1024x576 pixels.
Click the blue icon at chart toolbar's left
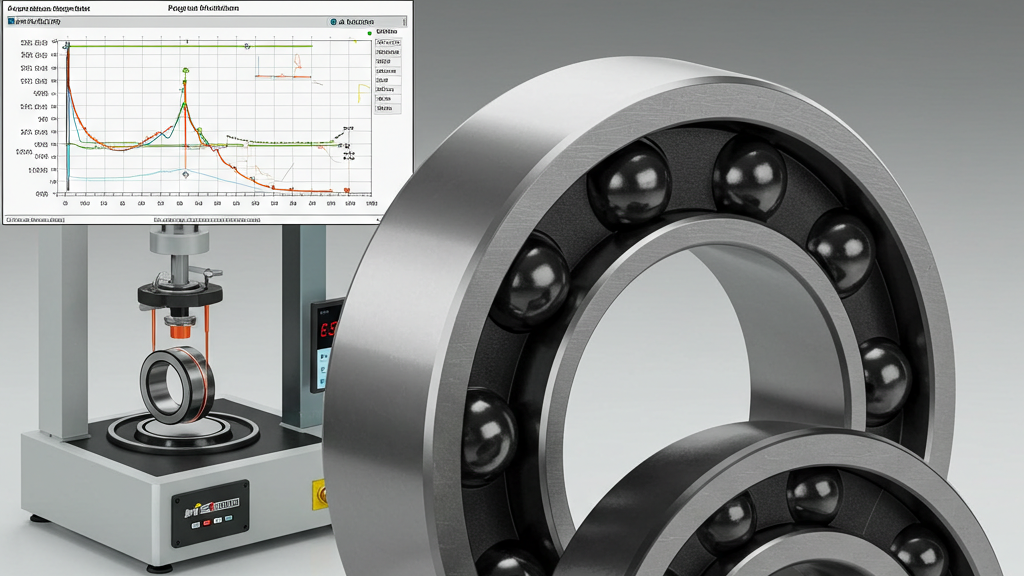tap(10, 21)
